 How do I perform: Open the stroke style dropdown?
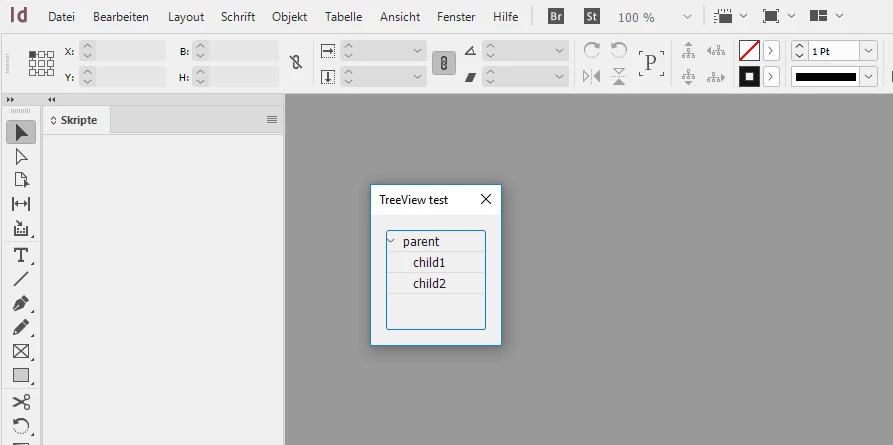[868, 76]
